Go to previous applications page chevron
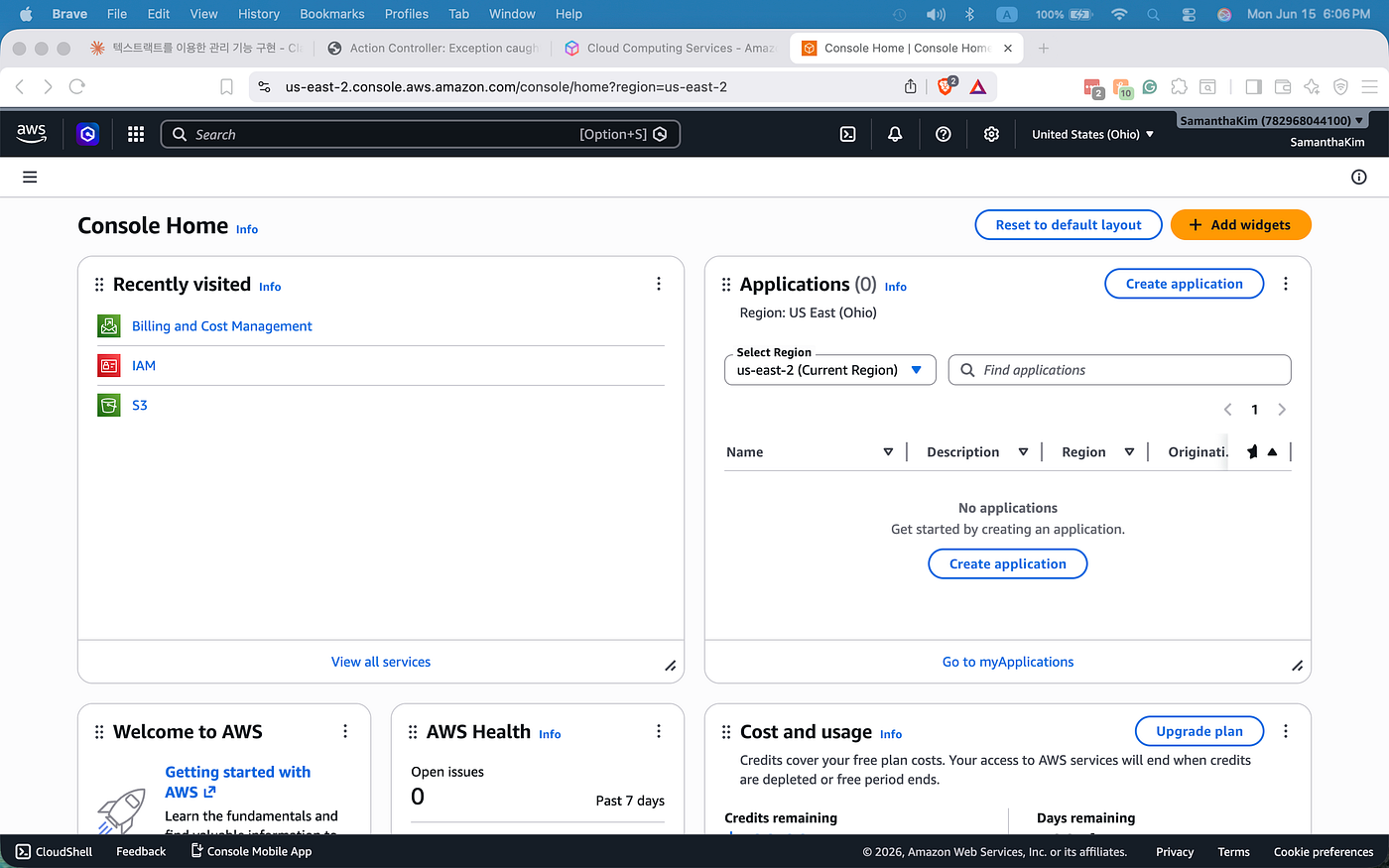 1228,409
